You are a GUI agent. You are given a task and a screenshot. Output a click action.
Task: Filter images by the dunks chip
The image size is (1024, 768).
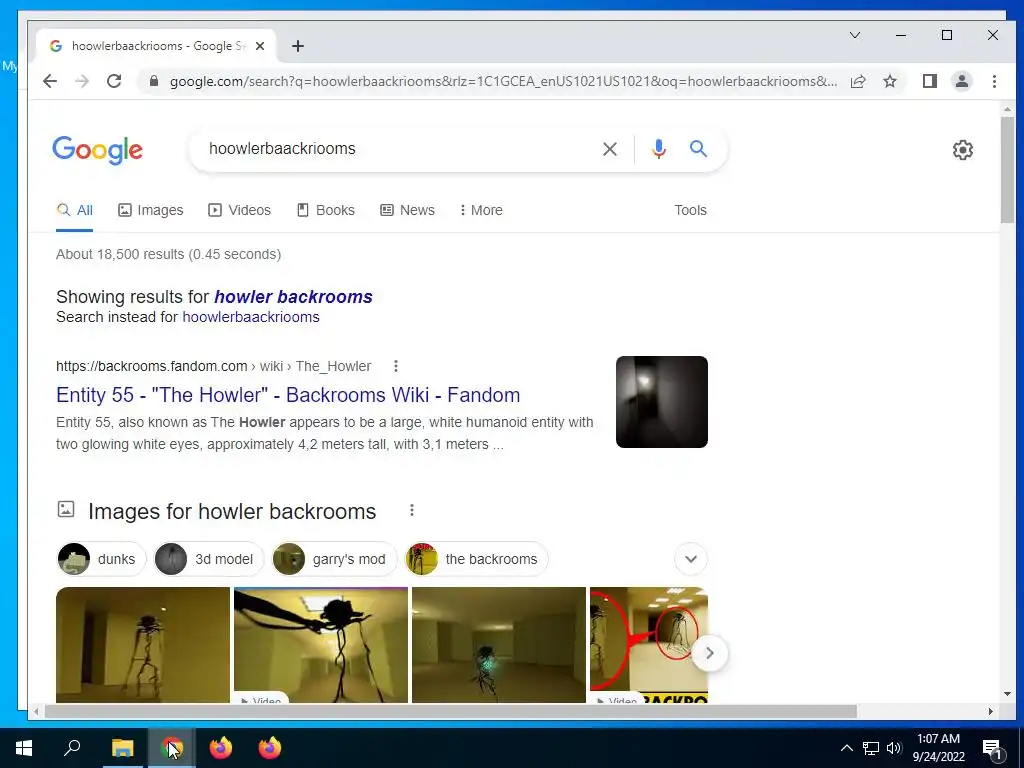coord(101,559)
